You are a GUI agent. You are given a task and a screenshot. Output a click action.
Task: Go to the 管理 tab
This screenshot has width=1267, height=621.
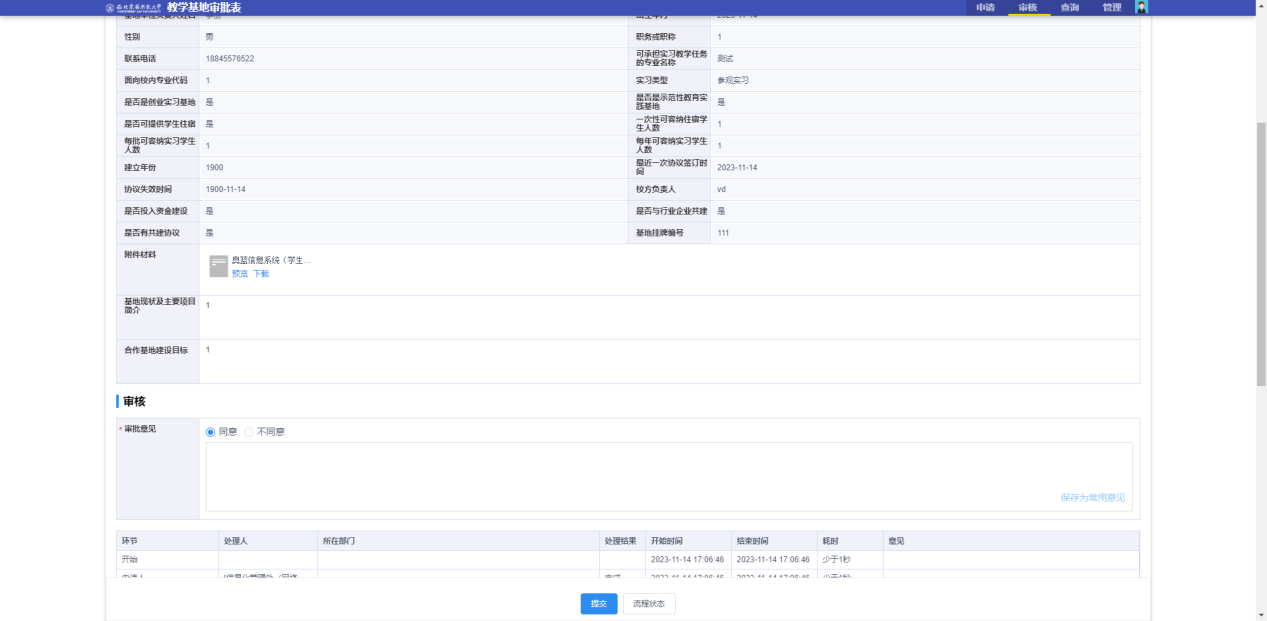point(1112,8)
